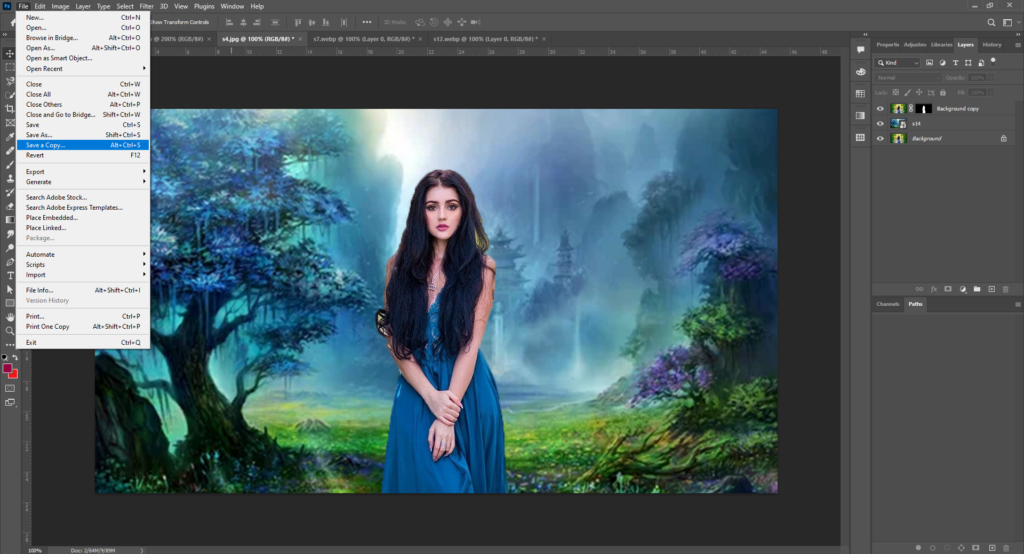Click the add layer style fx icon
This screenshot has width=1024, height=554.
tap(933, 289)
